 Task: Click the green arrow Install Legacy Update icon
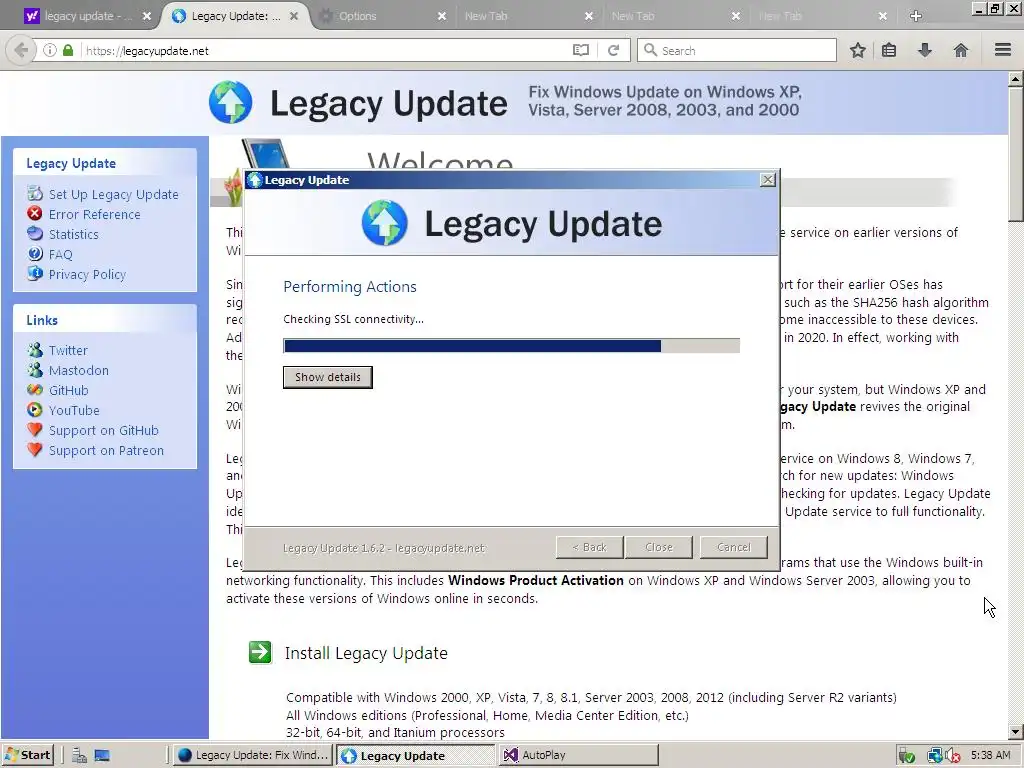(x=260, y=652)
